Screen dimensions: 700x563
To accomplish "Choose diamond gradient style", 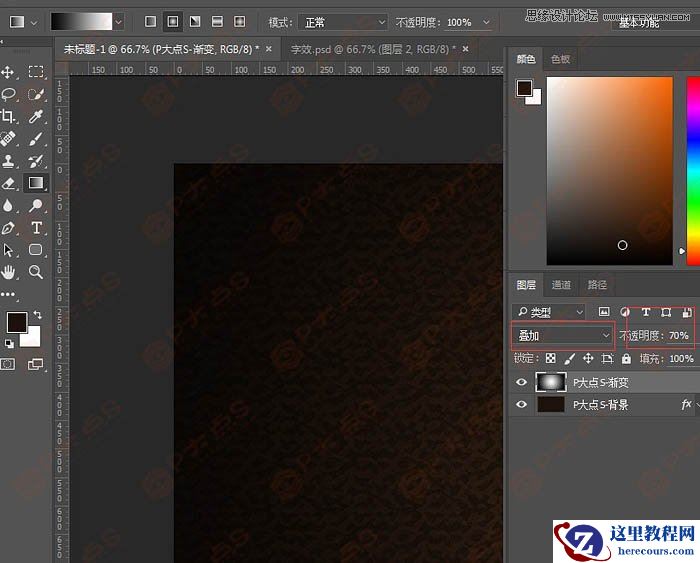I will pyautogui.click(x=240, y=21).
